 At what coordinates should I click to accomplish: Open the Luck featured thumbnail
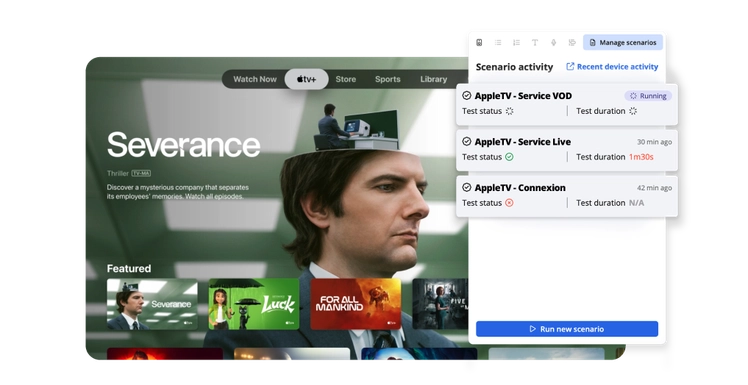(x=254, y=304)
